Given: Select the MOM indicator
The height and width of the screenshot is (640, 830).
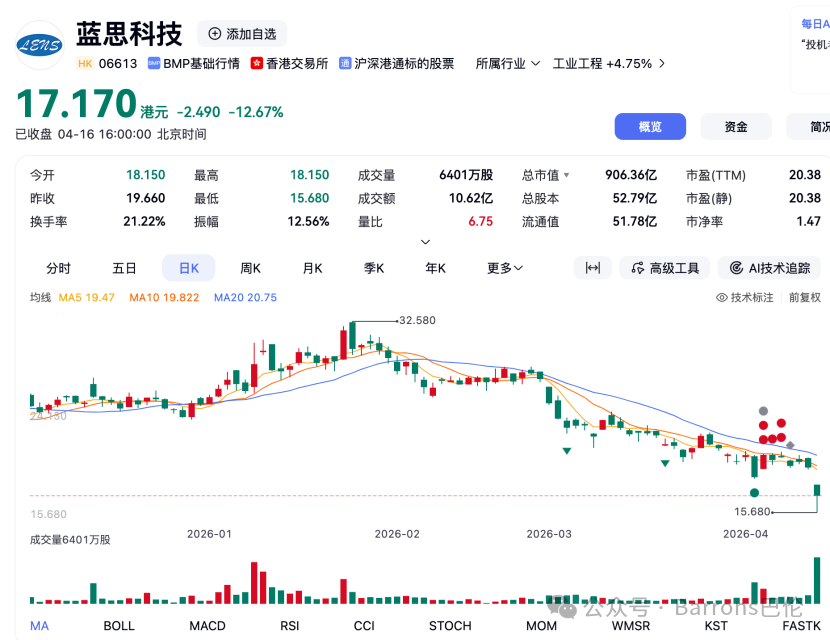Looking at the screenshot, I should point(542,626).
